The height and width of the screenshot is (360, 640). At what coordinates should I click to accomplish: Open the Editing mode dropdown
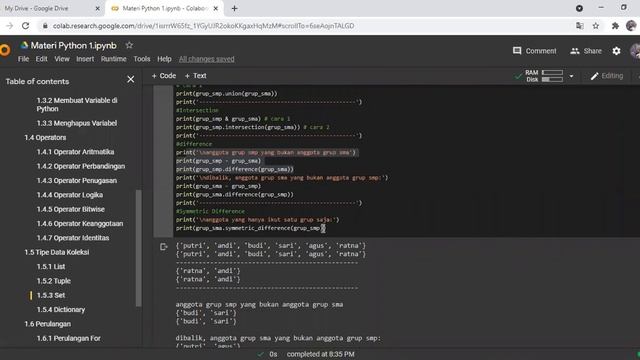tap(607, 76)
